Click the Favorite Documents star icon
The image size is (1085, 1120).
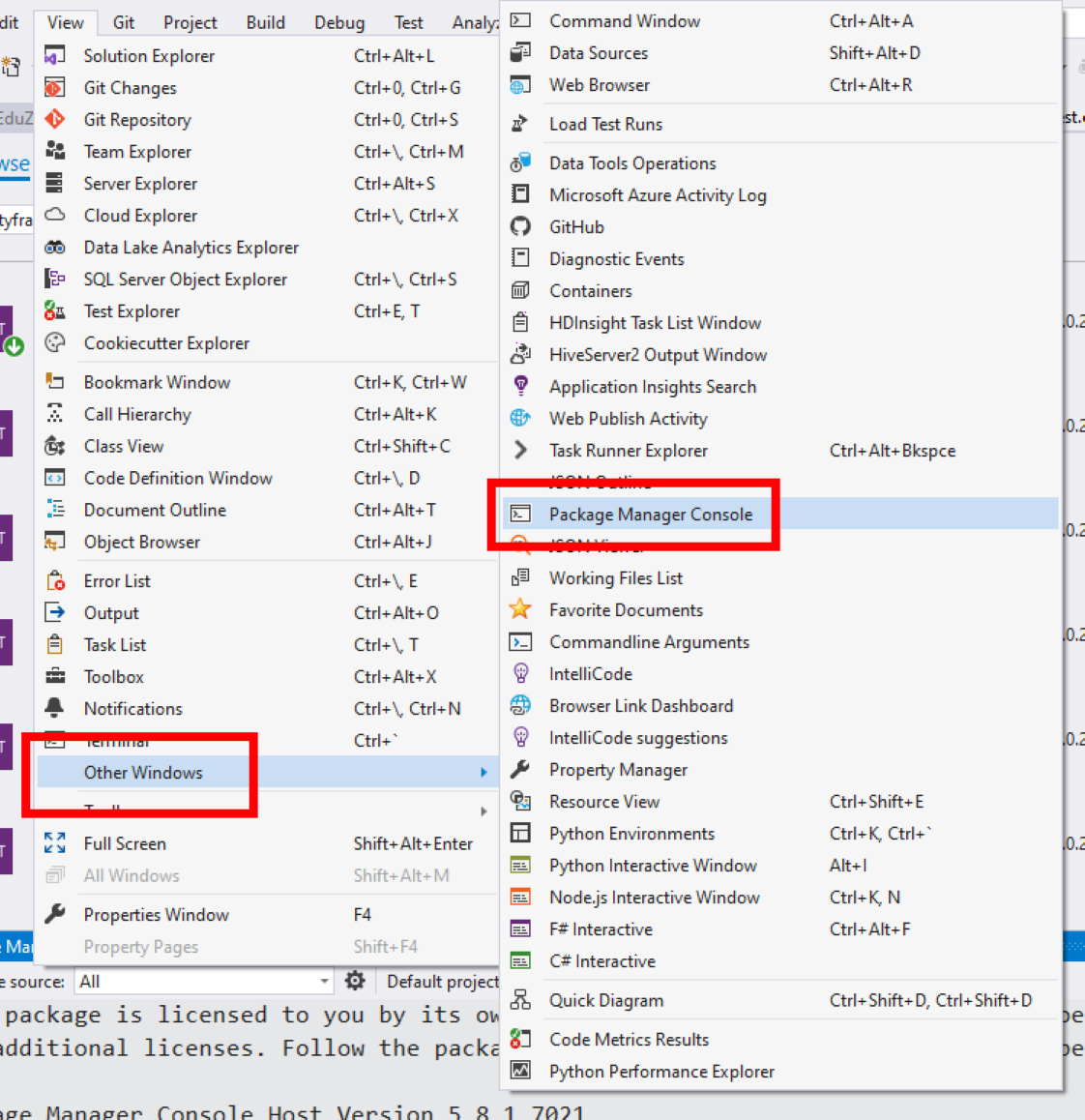coord(520,609)
